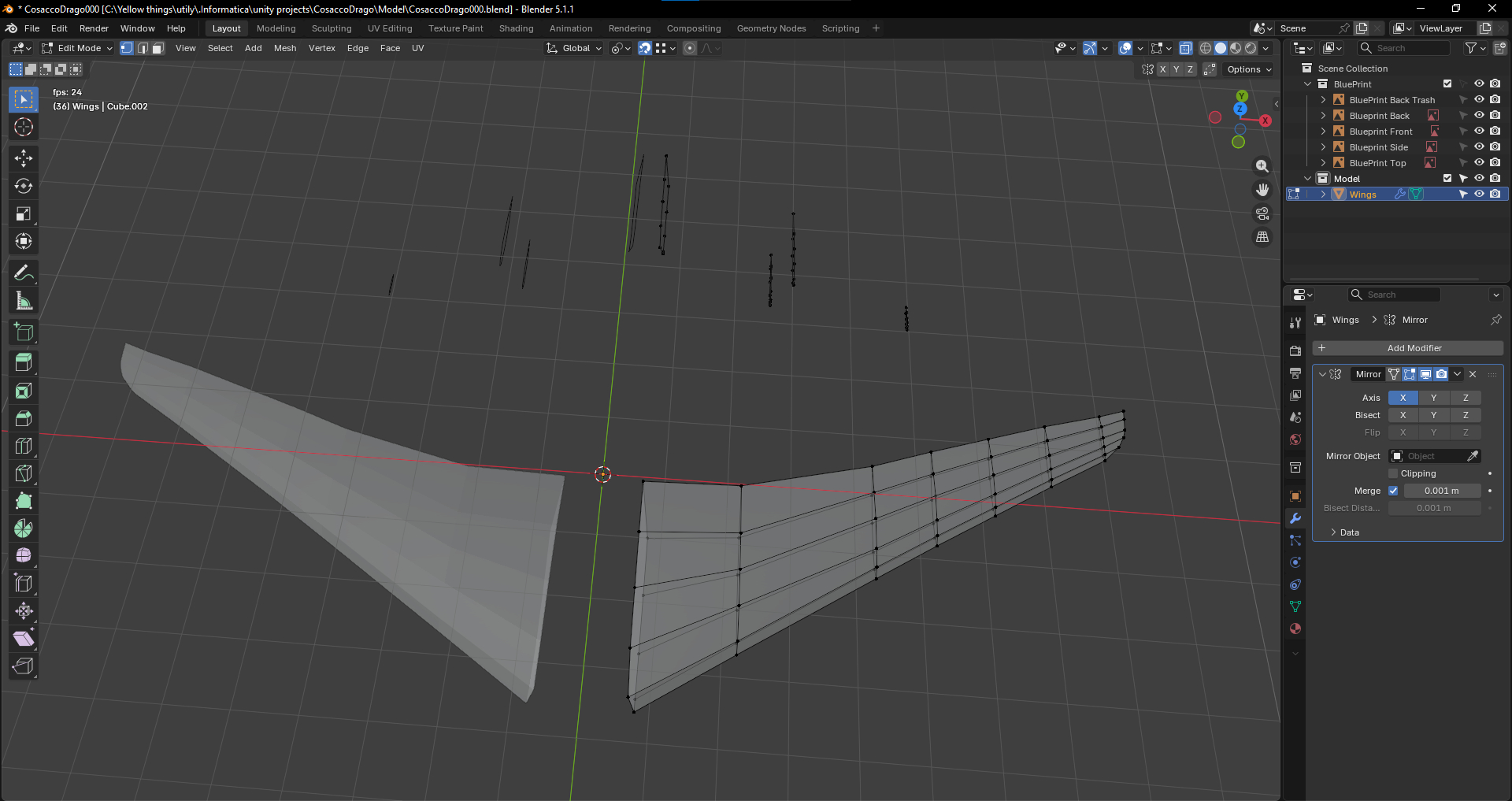Viewport: 1512px width, 801px height.
Task: Select the Bevel tool
Action: point(24,418)
